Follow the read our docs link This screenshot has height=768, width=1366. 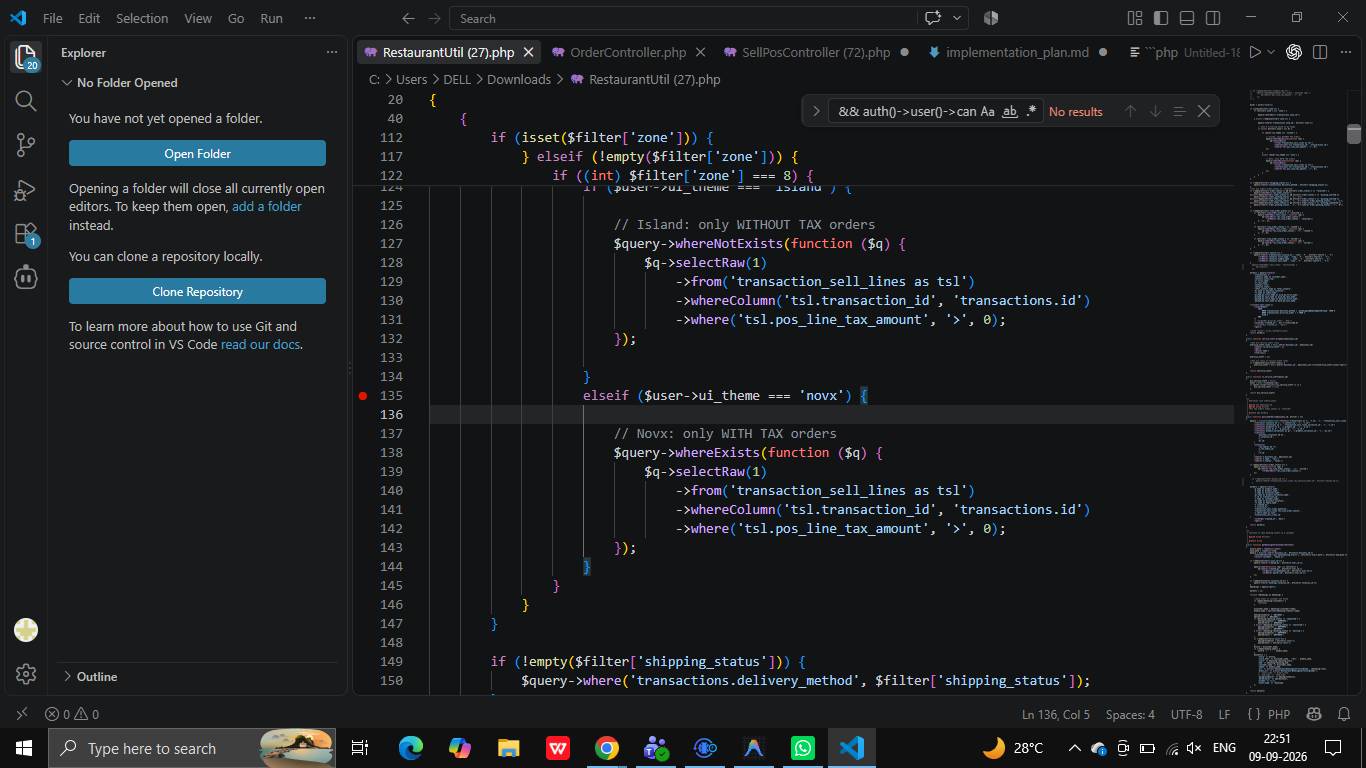pyautogui.click(x=260, y=344)
